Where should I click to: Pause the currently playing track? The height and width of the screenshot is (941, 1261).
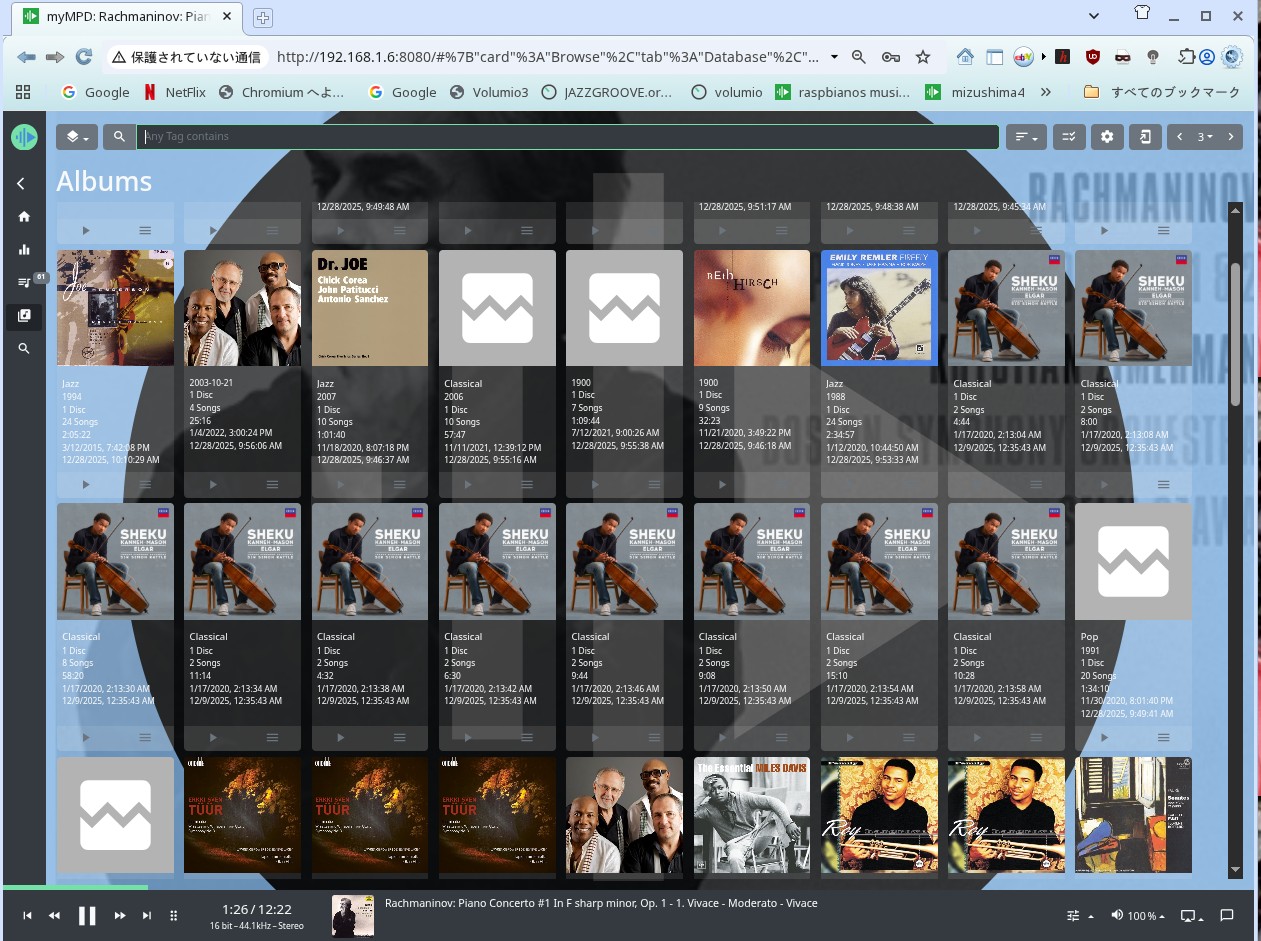click(87, 915)
